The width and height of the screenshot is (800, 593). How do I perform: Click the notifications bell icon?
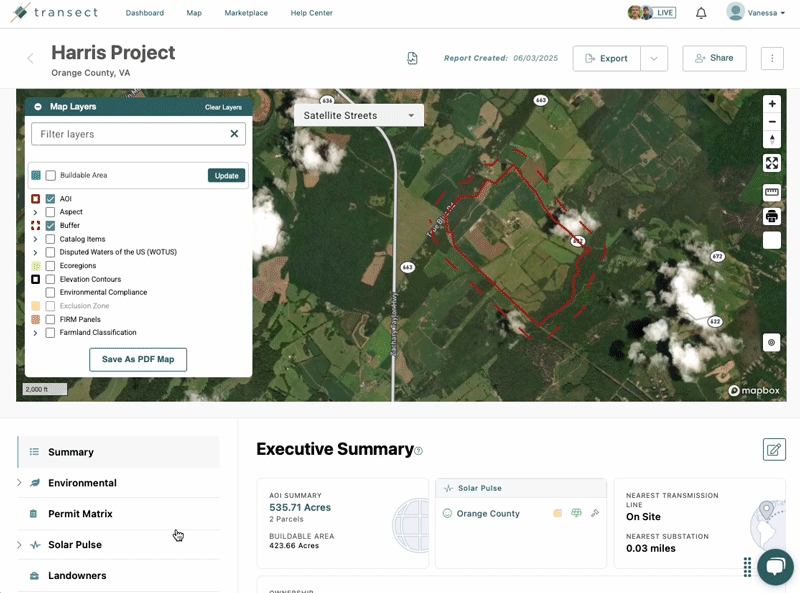701,13
